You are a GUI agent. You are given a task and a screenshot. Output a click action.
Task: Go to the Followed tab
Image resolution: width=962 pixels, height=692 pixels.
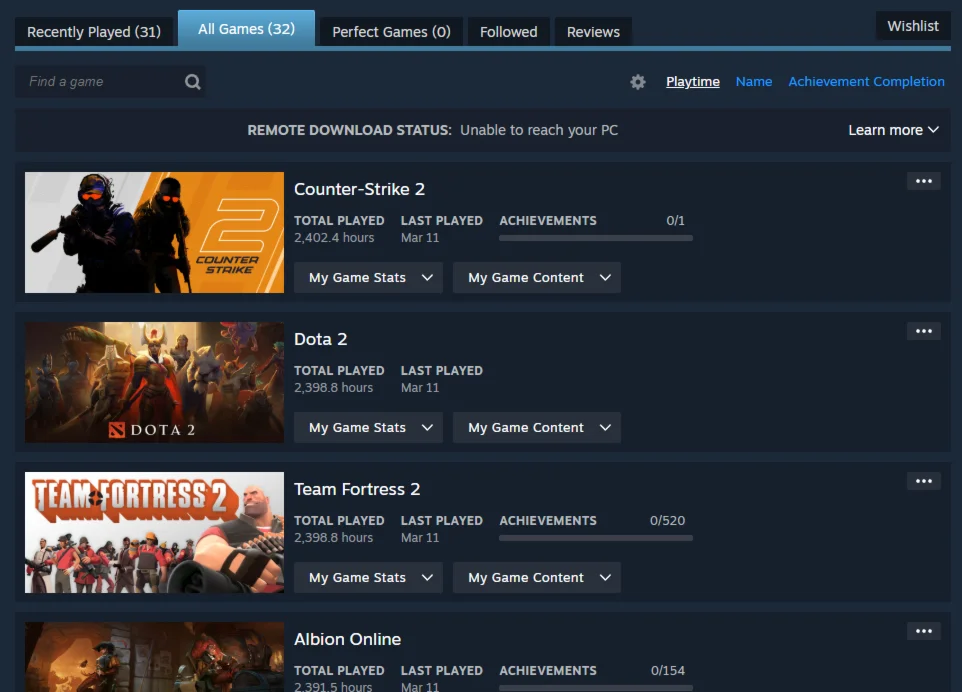click(x=509, y=32)
